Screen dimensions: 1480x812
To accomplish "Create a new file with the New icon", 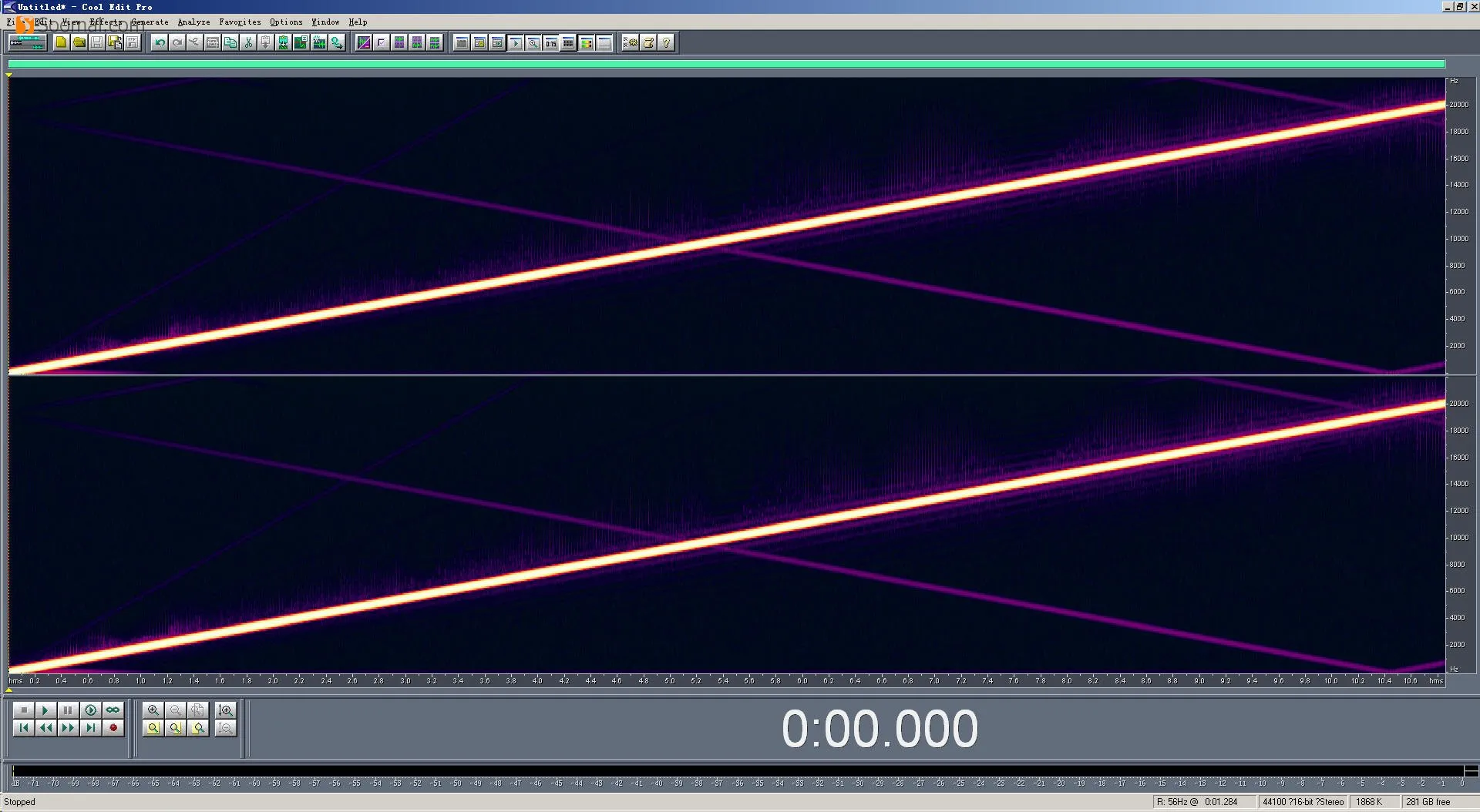I will click(x=61, y=43).
